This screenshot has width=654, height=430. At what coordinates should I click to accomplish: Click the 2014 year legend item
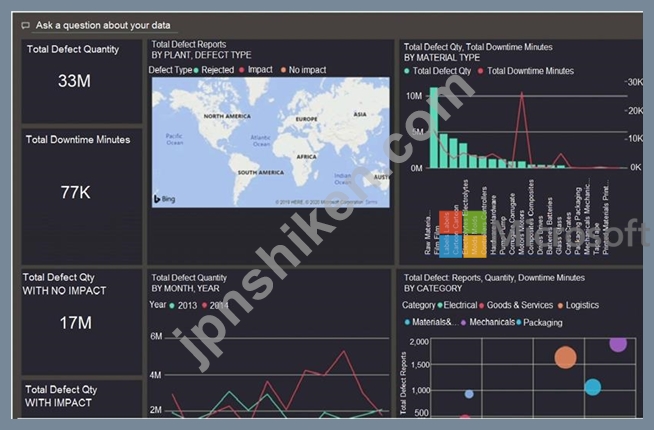coord(215,306)
